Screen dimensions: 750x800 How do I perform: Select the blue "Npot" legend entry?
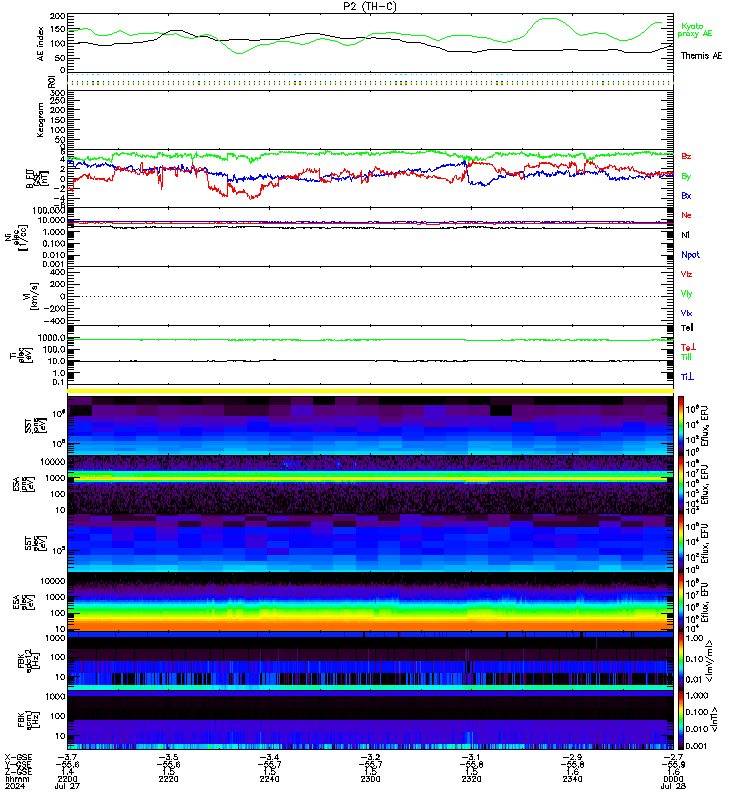click(690, 255)
